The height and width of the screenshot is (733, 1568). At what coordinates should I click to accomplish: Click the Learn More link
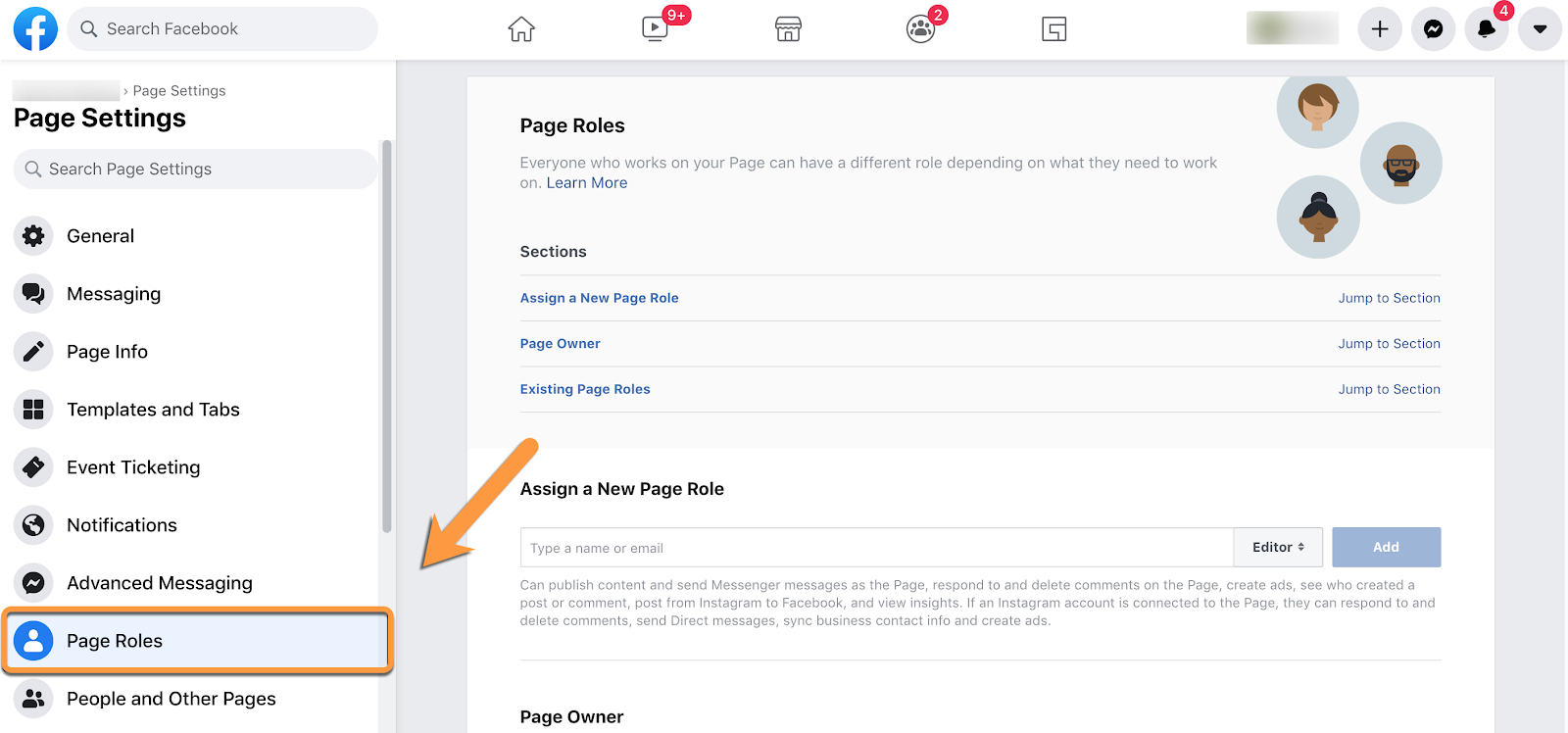587,183
